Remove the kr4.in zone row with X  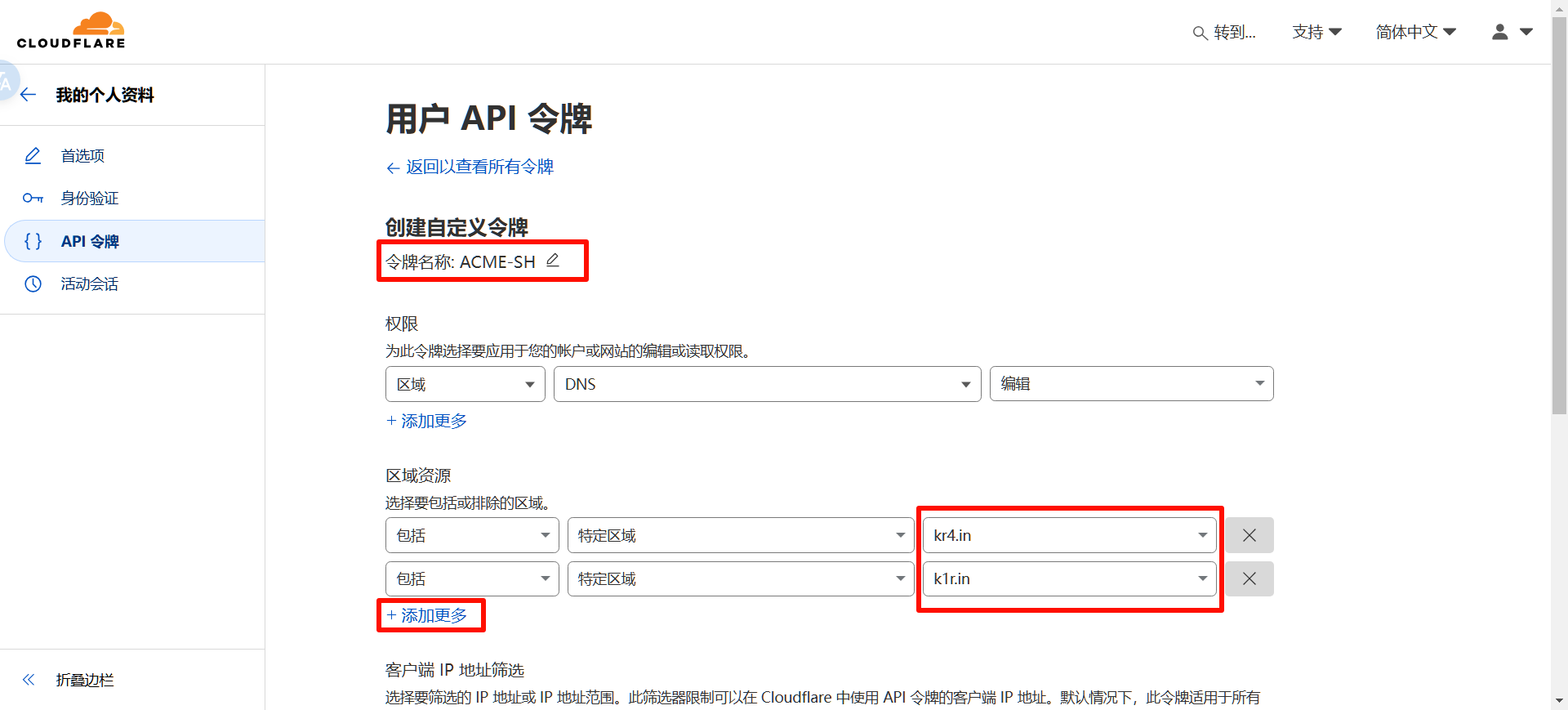pyautogui.click(x=1249, y=535)
